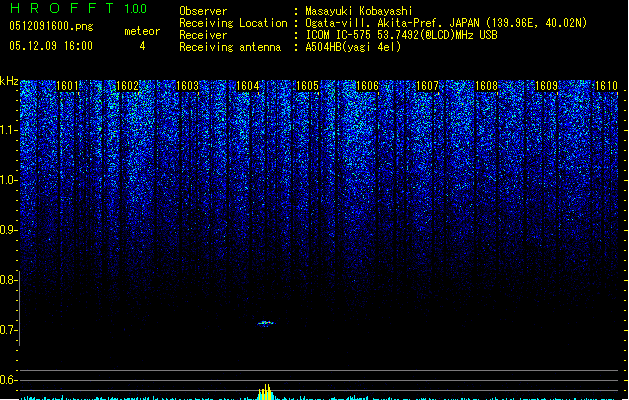Click the HROFFT 1.0.0 title text
The width and height of the screenshot is (629, 400).
[79, 8]
